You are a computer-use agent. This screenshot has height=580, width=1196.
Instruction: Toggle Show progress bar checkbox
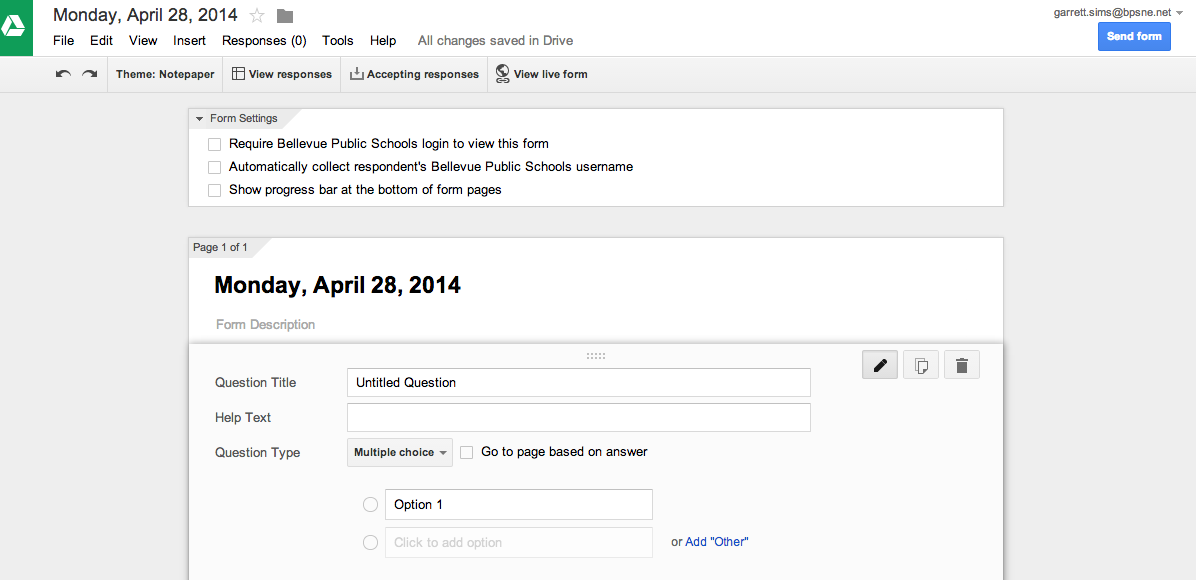click(x=214, y=190)
